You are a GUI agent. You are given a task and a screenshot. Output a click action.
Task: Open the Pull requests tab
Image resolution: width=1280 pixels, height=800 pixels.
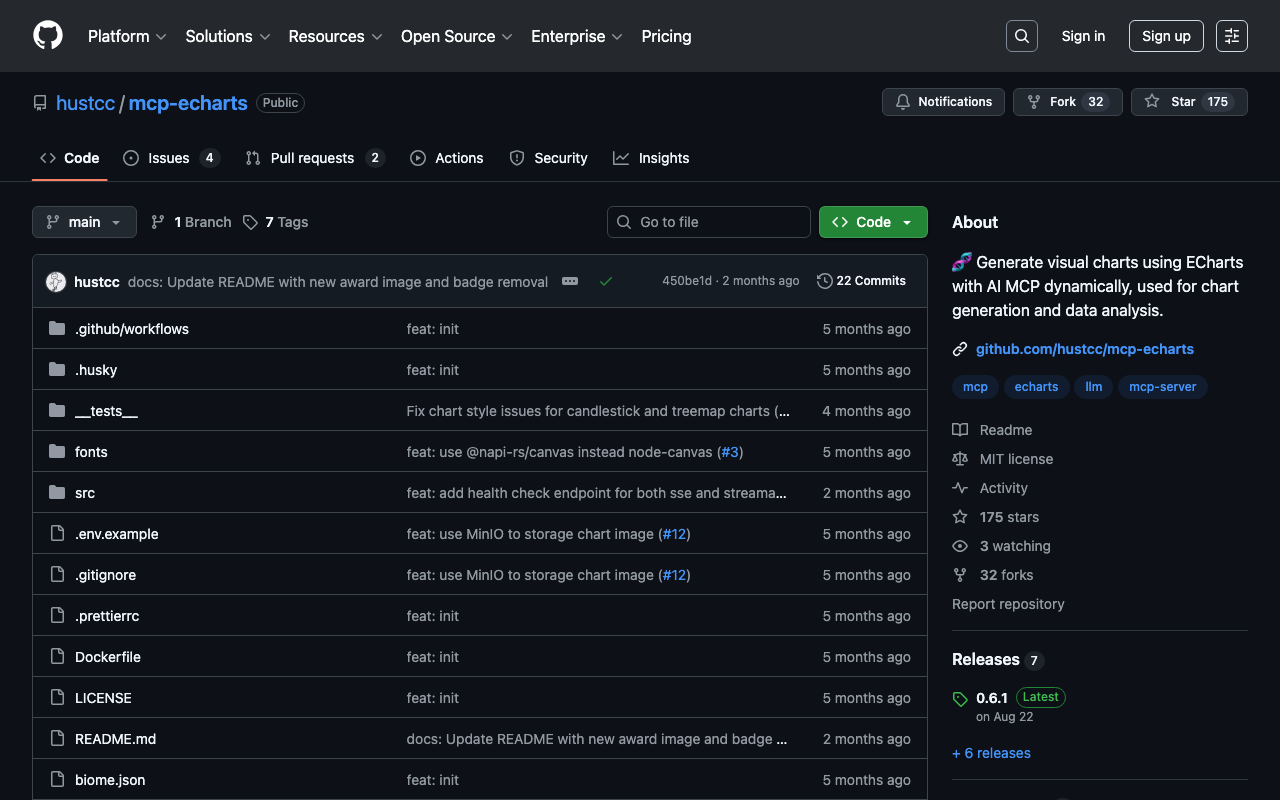click(x=312, y=158)
